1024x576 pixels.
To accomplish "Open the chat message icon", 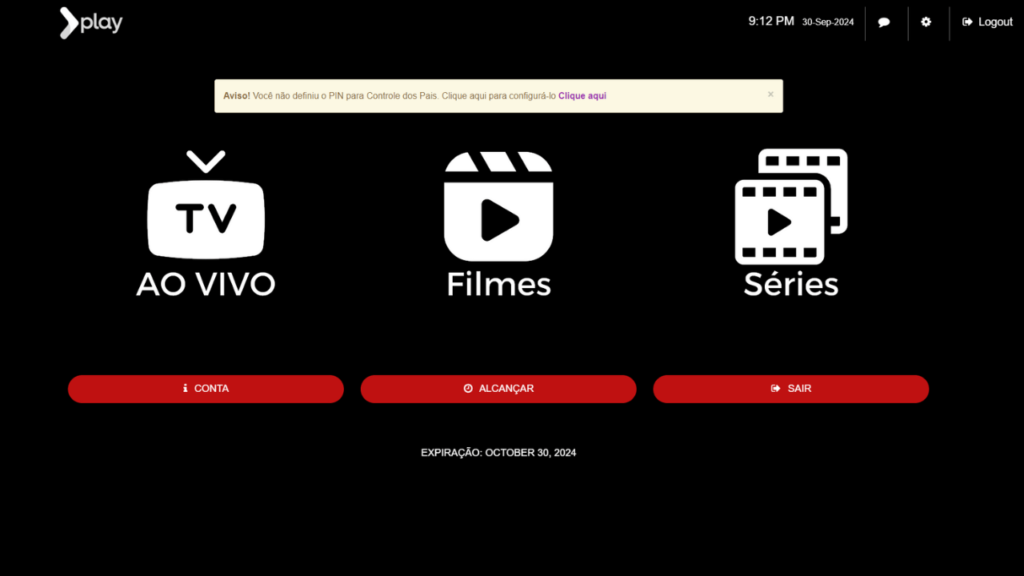I will (884, 22).
